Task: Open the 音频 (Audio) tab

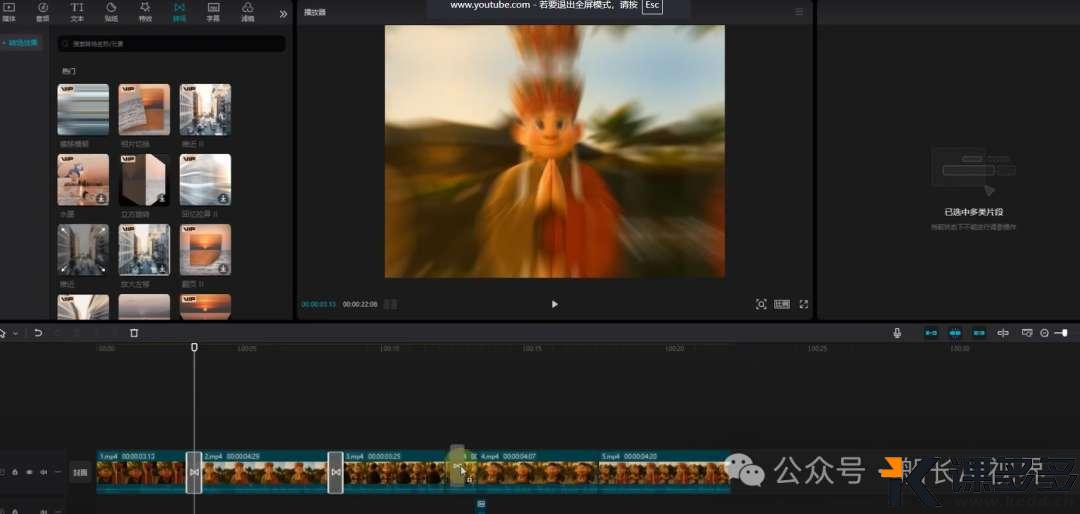Action: pos(43,12)
